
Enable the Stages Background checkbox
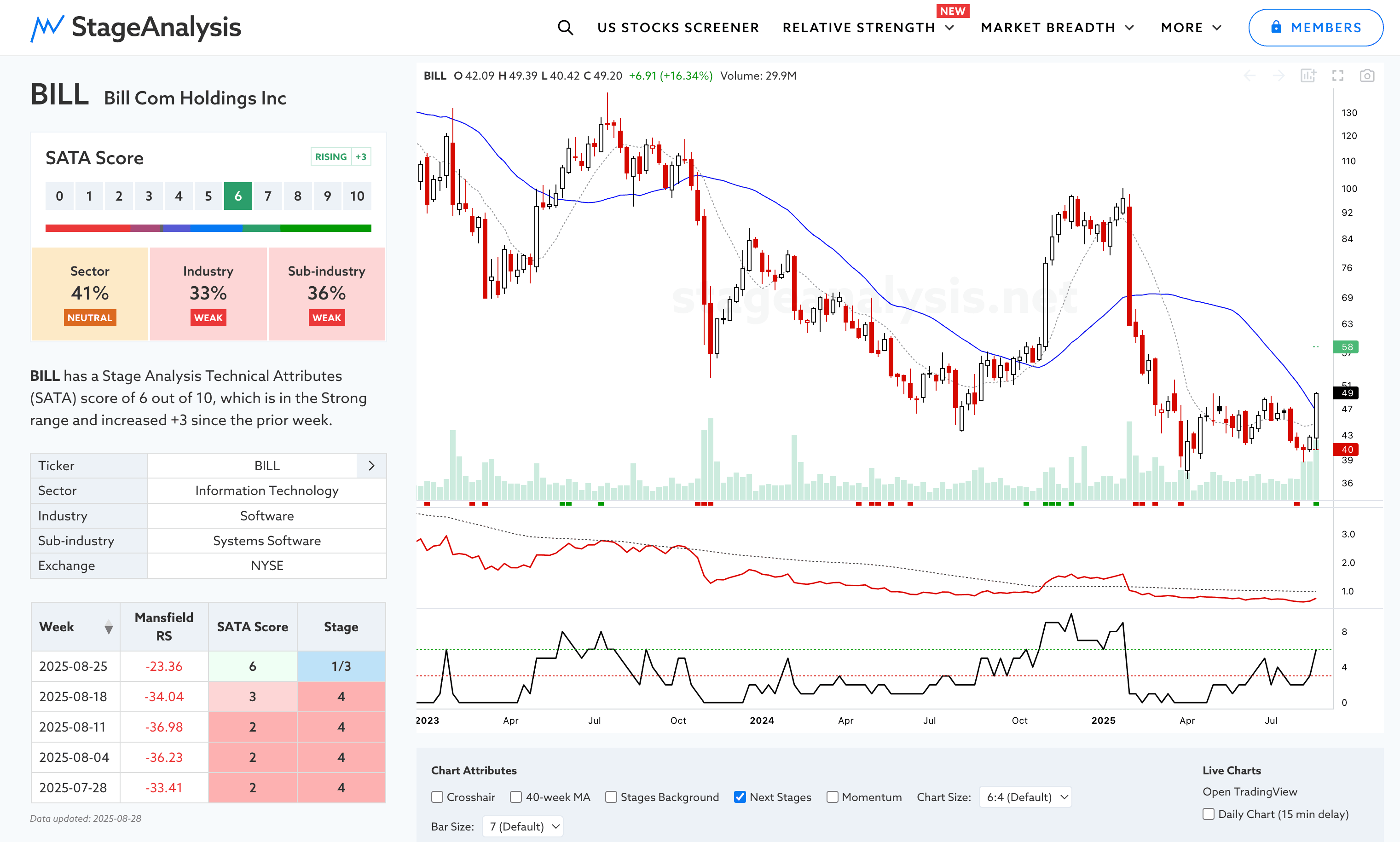pyautogui.click(x=611, y=797)
